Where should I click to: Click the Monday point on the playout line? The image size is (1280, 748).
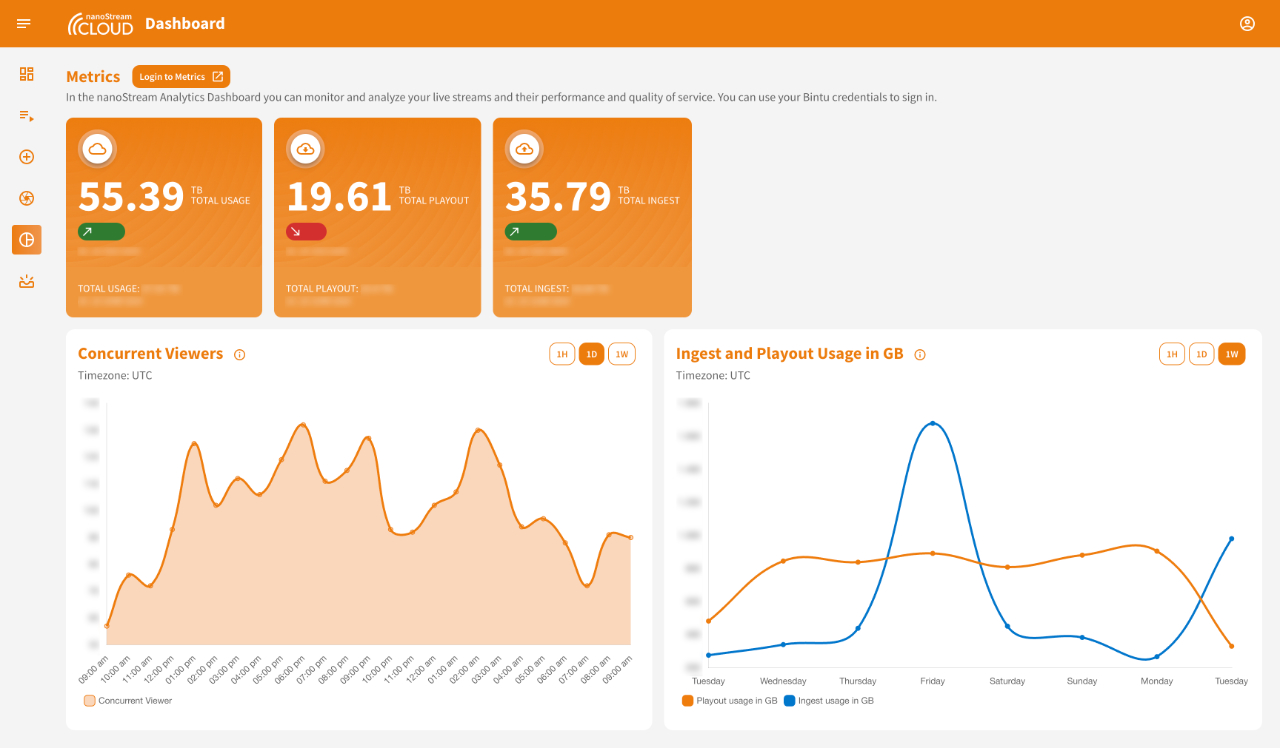(1157, 551)
